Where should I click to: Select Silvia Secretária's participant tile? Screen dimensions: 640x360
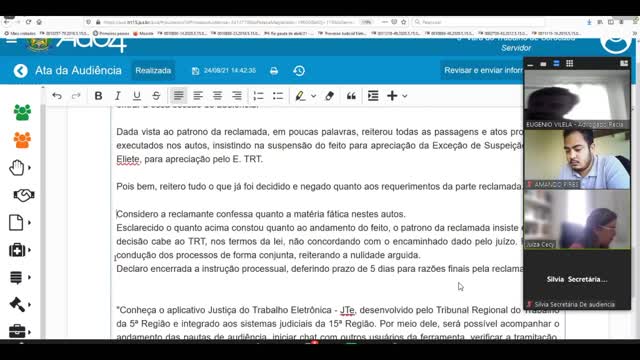pos(577,279)
